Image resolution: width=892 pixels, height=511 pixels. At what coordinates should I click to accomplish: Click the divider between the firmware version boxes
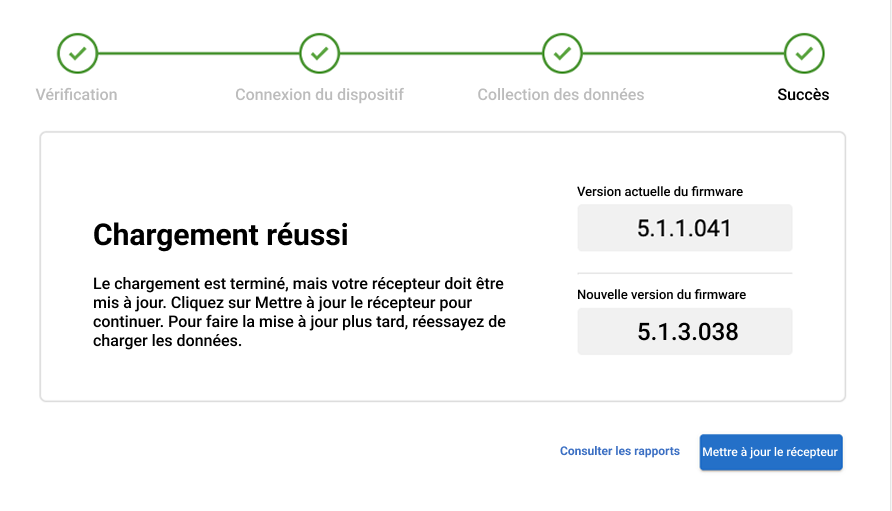click(x=684, y=273)
